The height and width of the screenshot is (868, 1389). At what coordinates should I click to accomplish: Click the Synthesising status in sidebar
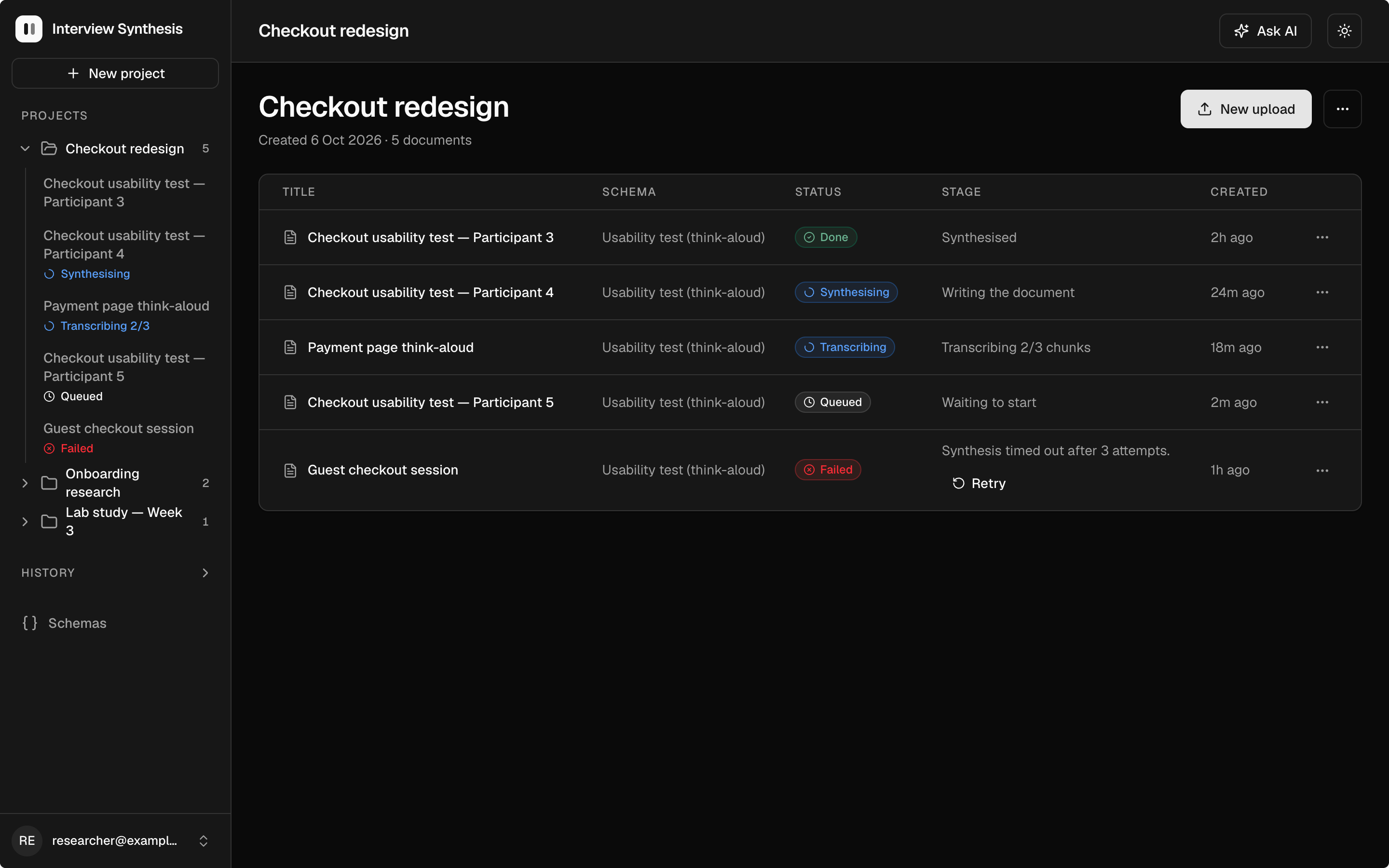[x=87, y=274]
